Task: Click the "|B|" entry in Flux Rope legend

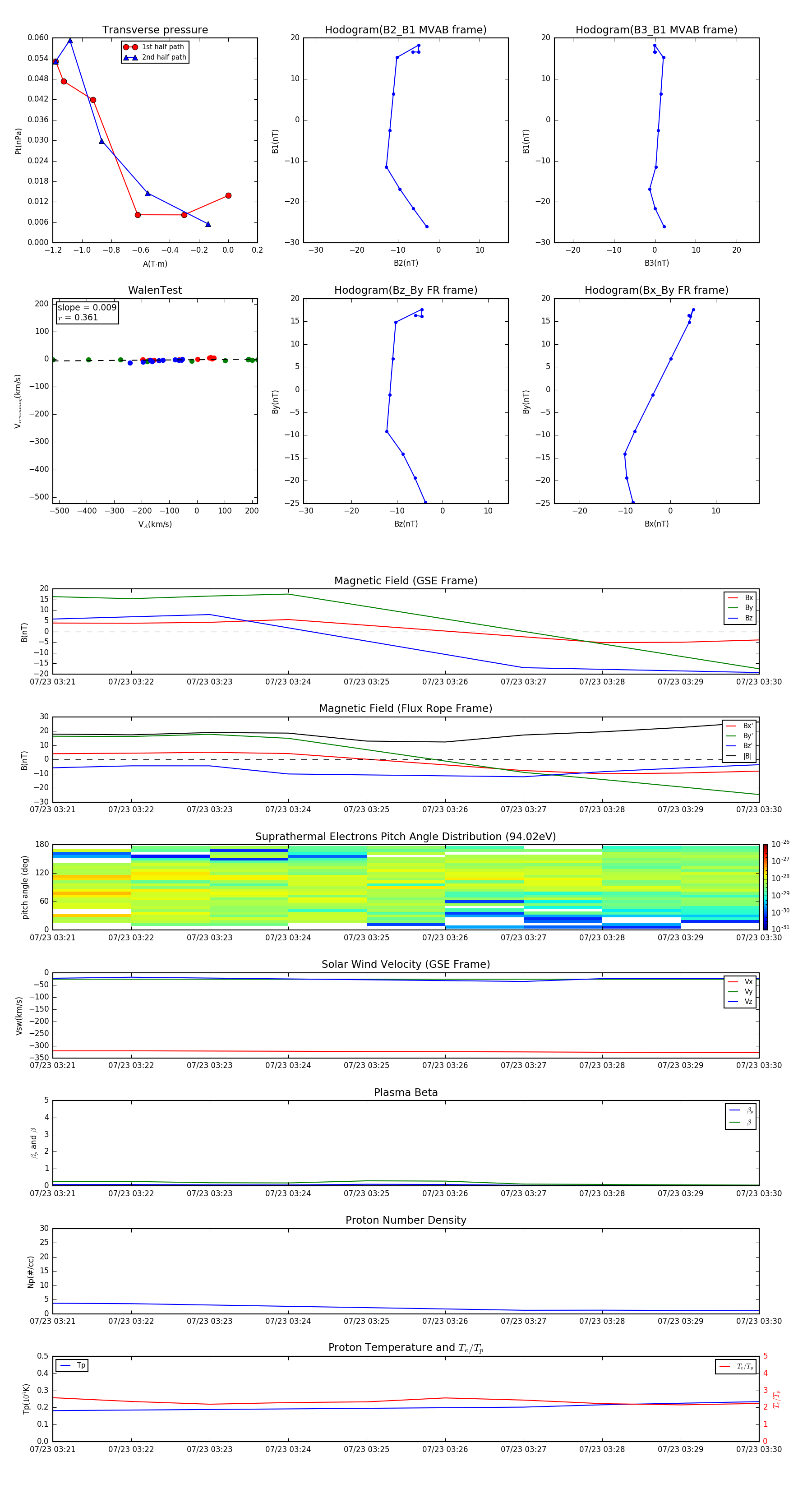Action: pos(740,756)
